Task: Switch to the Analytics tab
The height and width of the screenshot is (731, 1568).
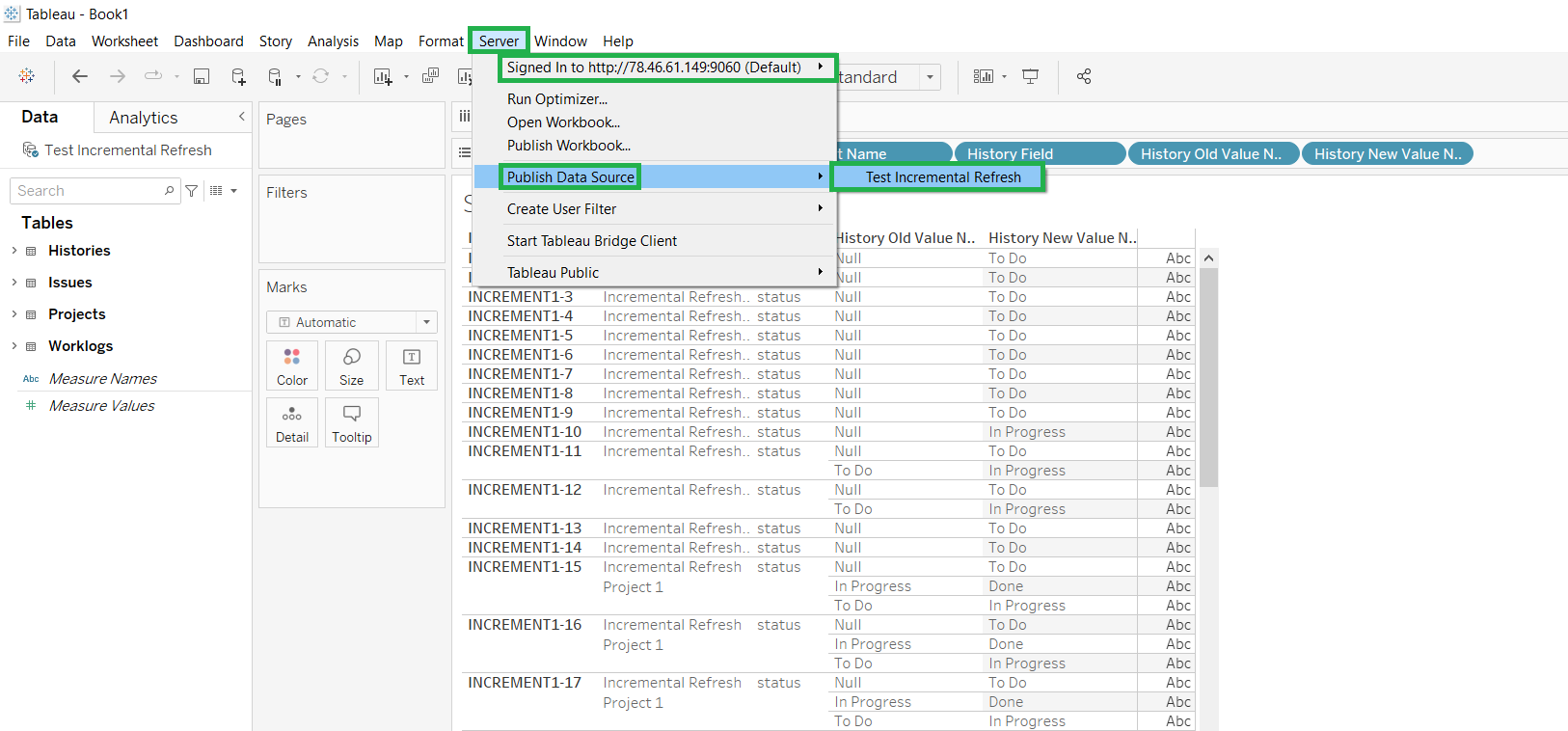Action: [144, 118]
